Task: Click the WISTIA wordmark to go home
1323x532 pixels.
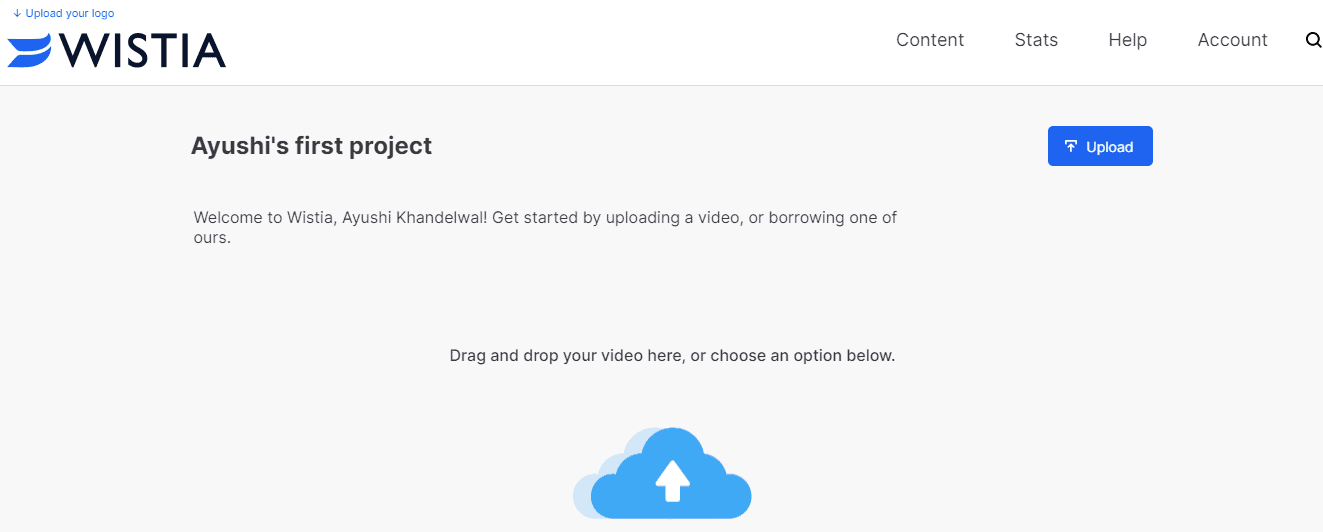Action: [x=141, y=50]
